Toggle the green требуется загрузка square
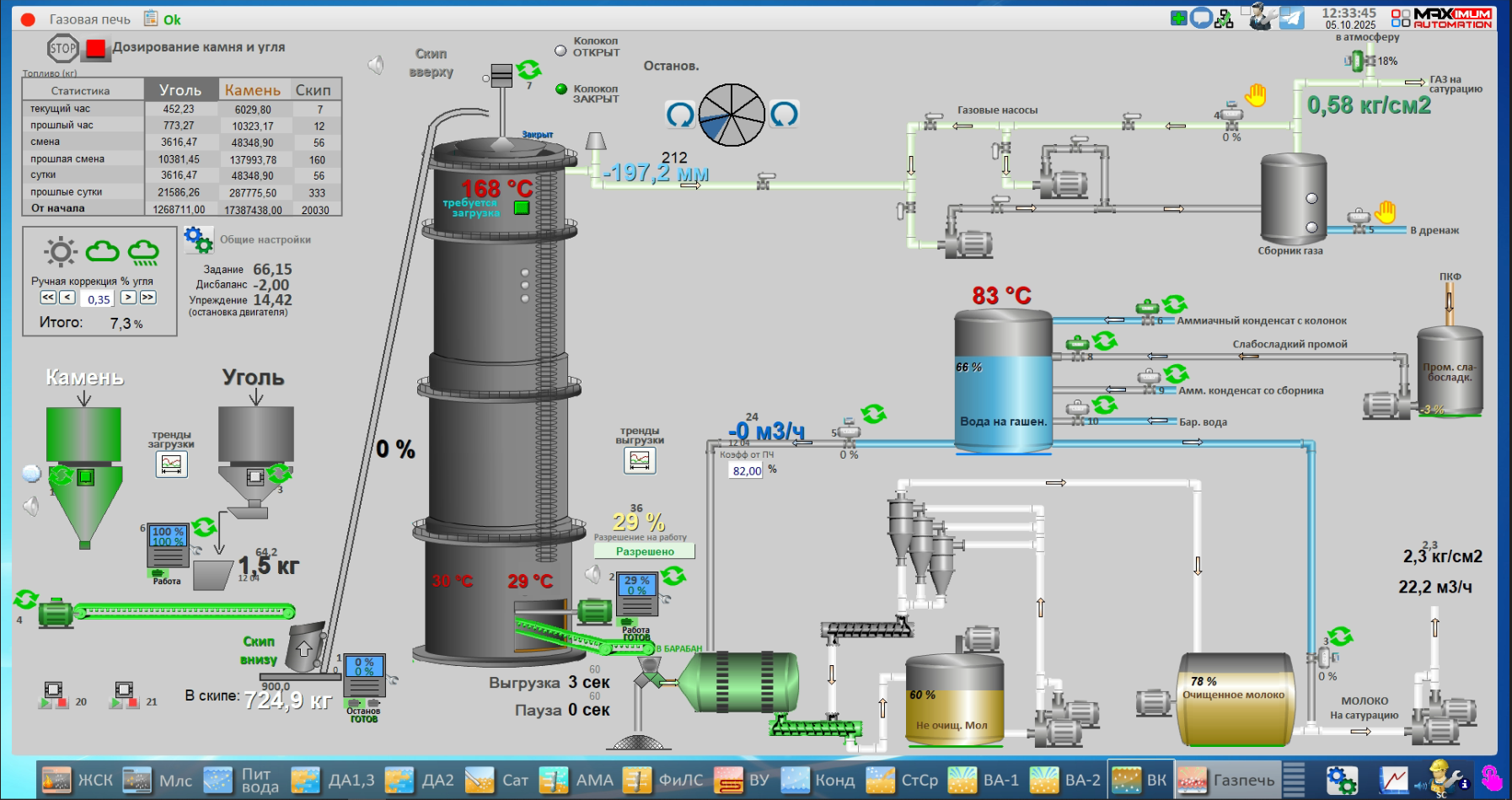The image size is (1512, 800). 522,207
